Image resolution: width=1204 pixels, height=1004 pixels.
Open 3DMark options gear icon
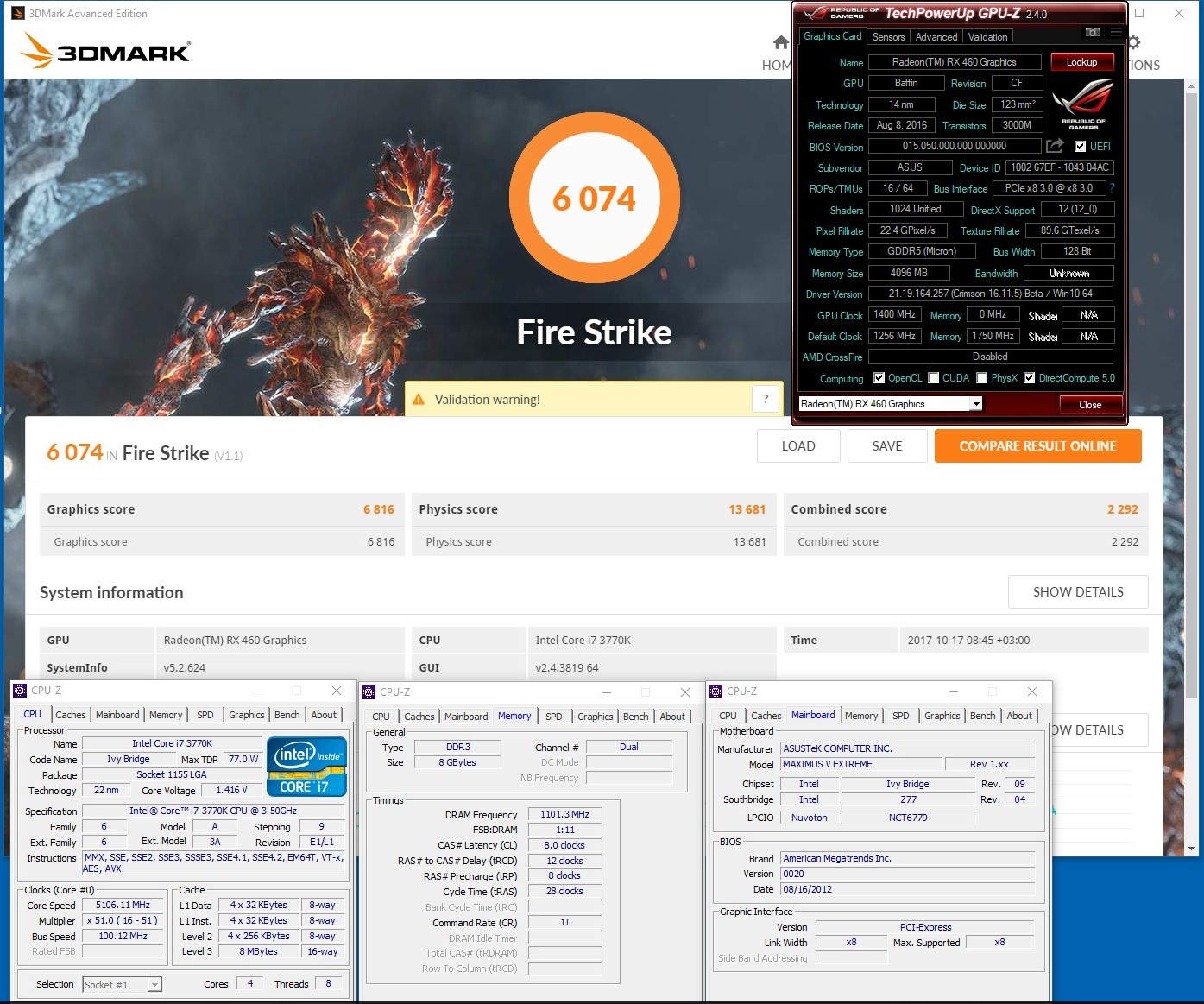click(x=1134, y=42)
